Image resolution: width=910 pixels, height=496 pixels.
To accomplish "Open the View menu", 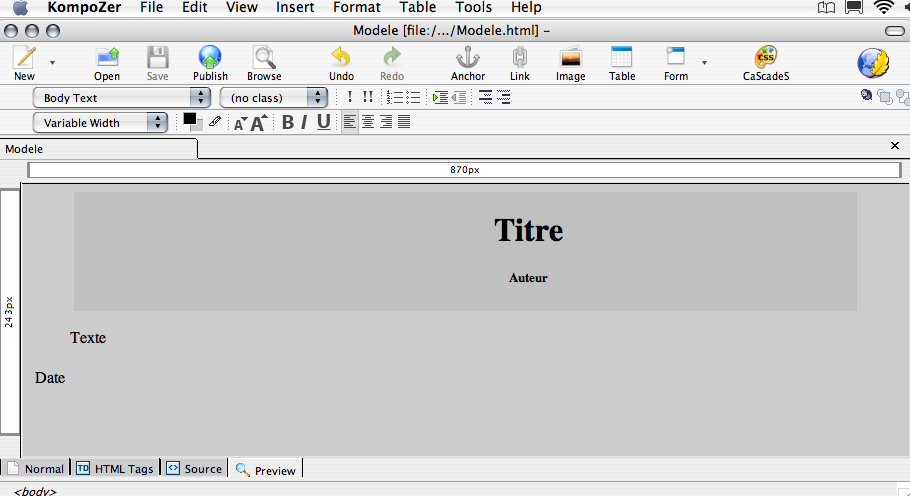I will pyautogui.click(x=241, y=7).
